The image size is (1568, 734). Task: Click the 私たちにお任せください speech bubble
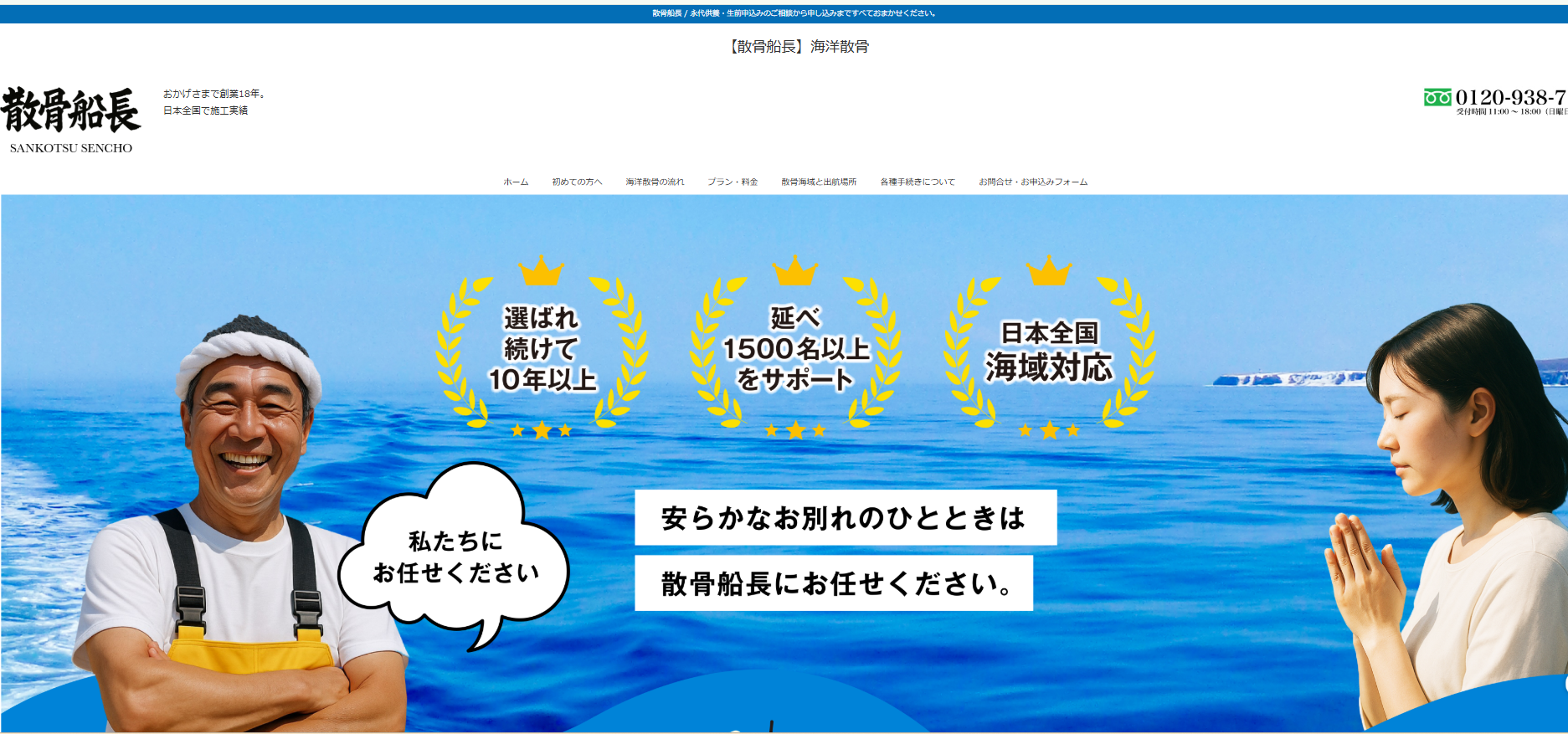pyautogui.click(x=455, y=557)
